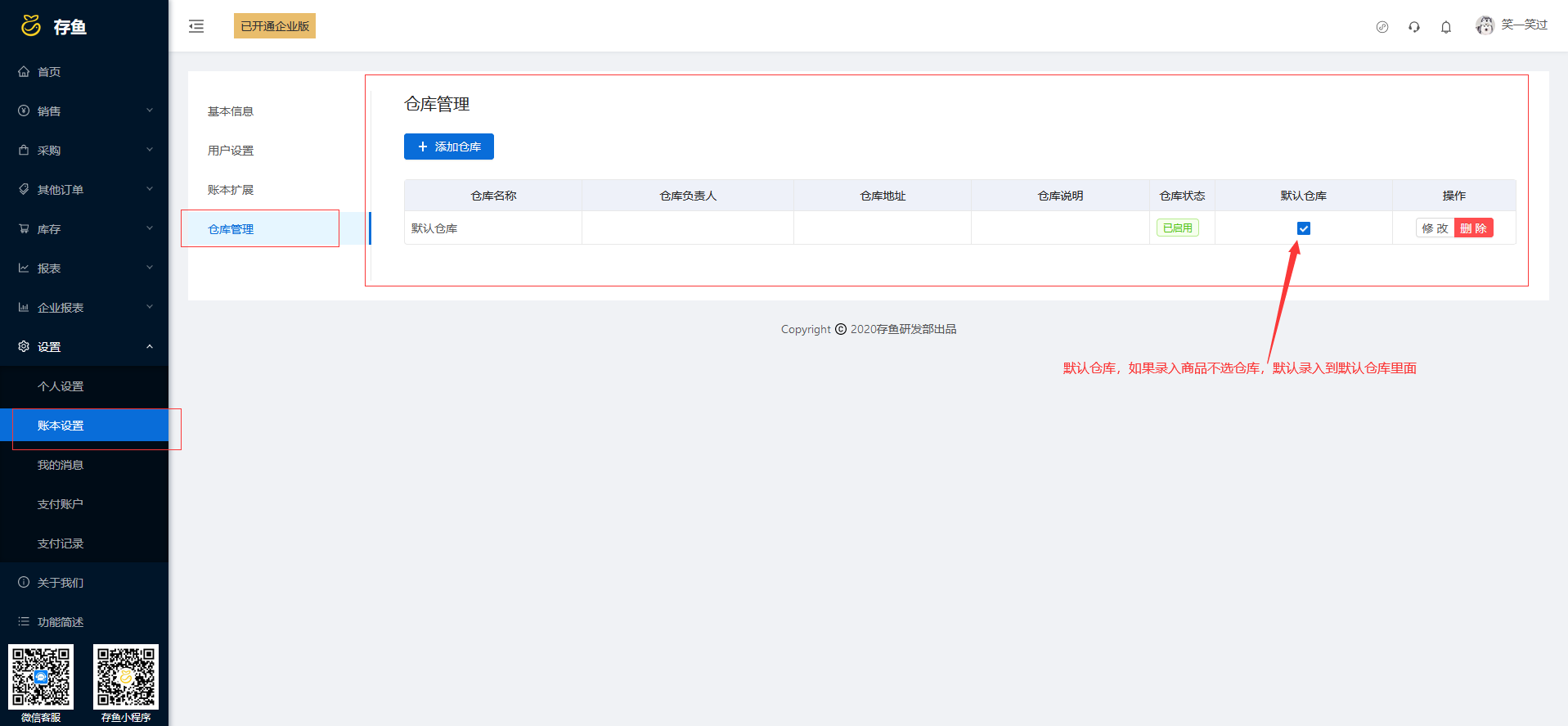Click the headset customer service icon
1568x726 pixels.
[1414, 27]
